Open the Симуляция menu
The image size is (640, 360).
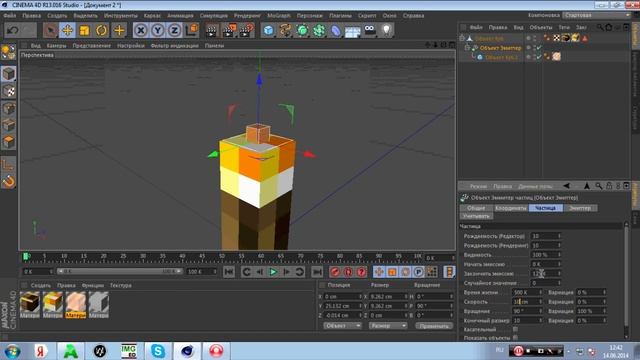click(213, 16)
